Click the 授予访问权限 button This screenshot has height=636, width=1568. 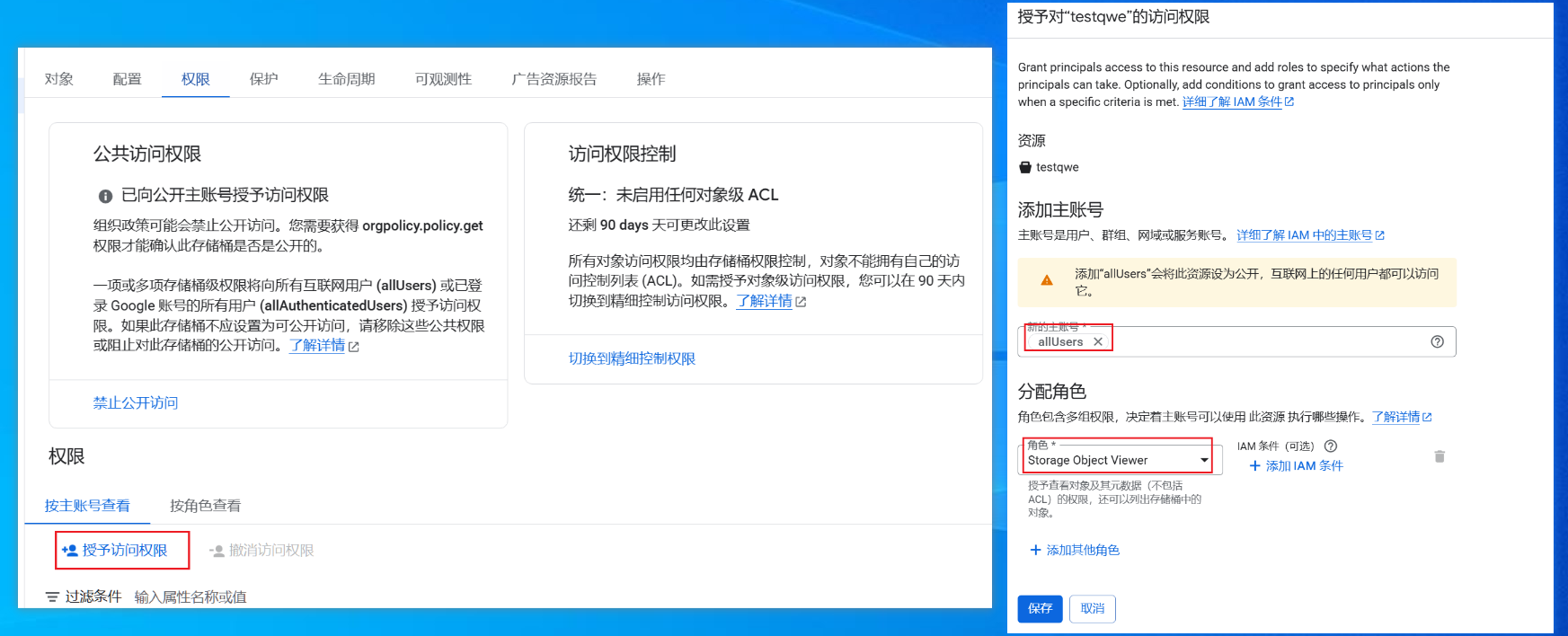[x=123, y=550]
